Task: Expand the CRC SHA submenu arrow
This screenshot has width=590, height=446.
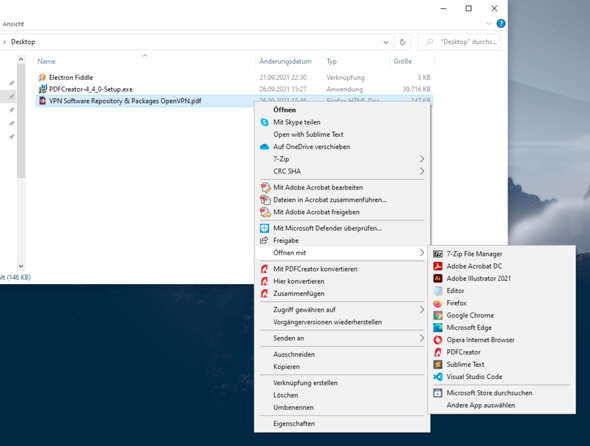Action: pos(422,171)
